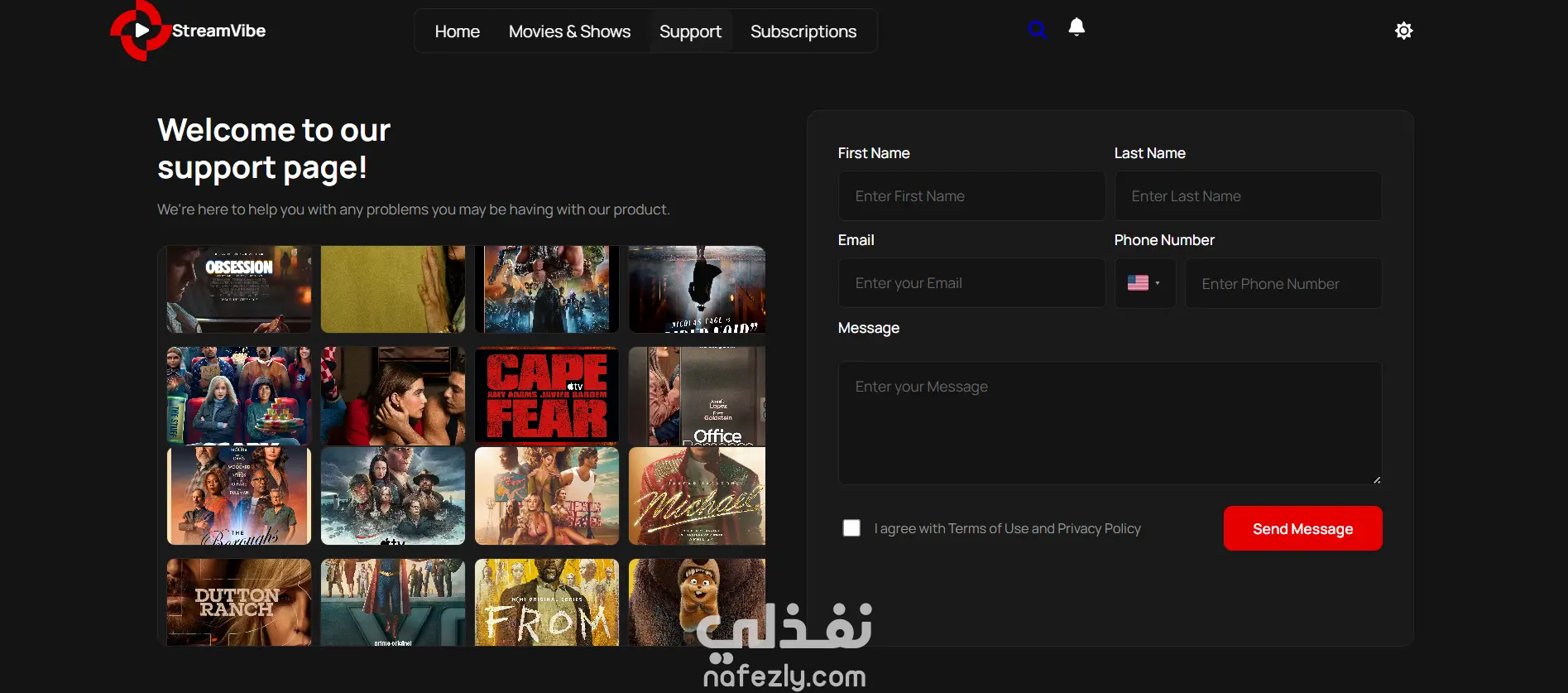Toggle the light/dark theme sun icon
1568x693 pixels.
pos(1403,31)
